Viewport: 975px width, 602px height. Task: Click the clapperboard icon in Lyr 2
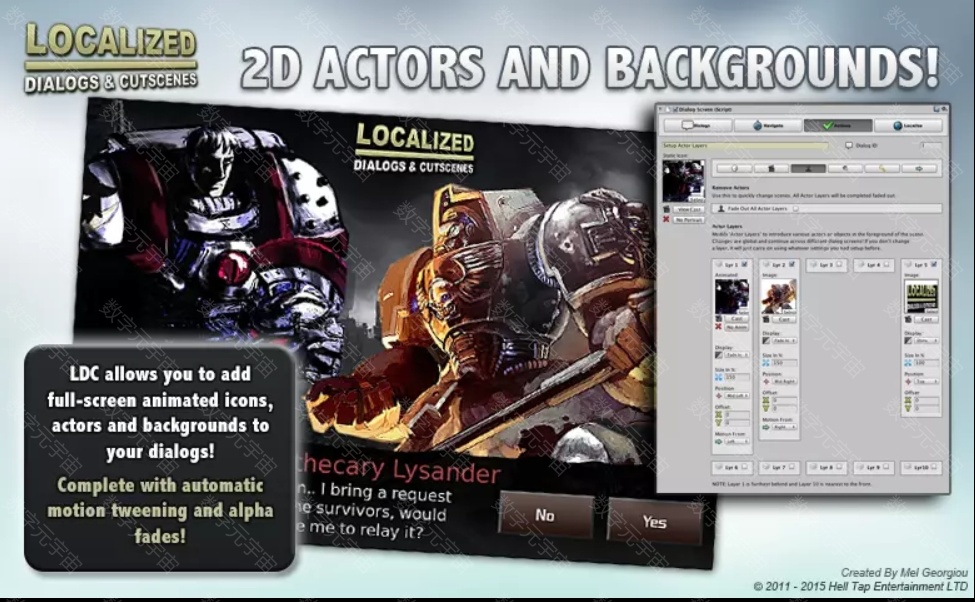tap(765, 319)
